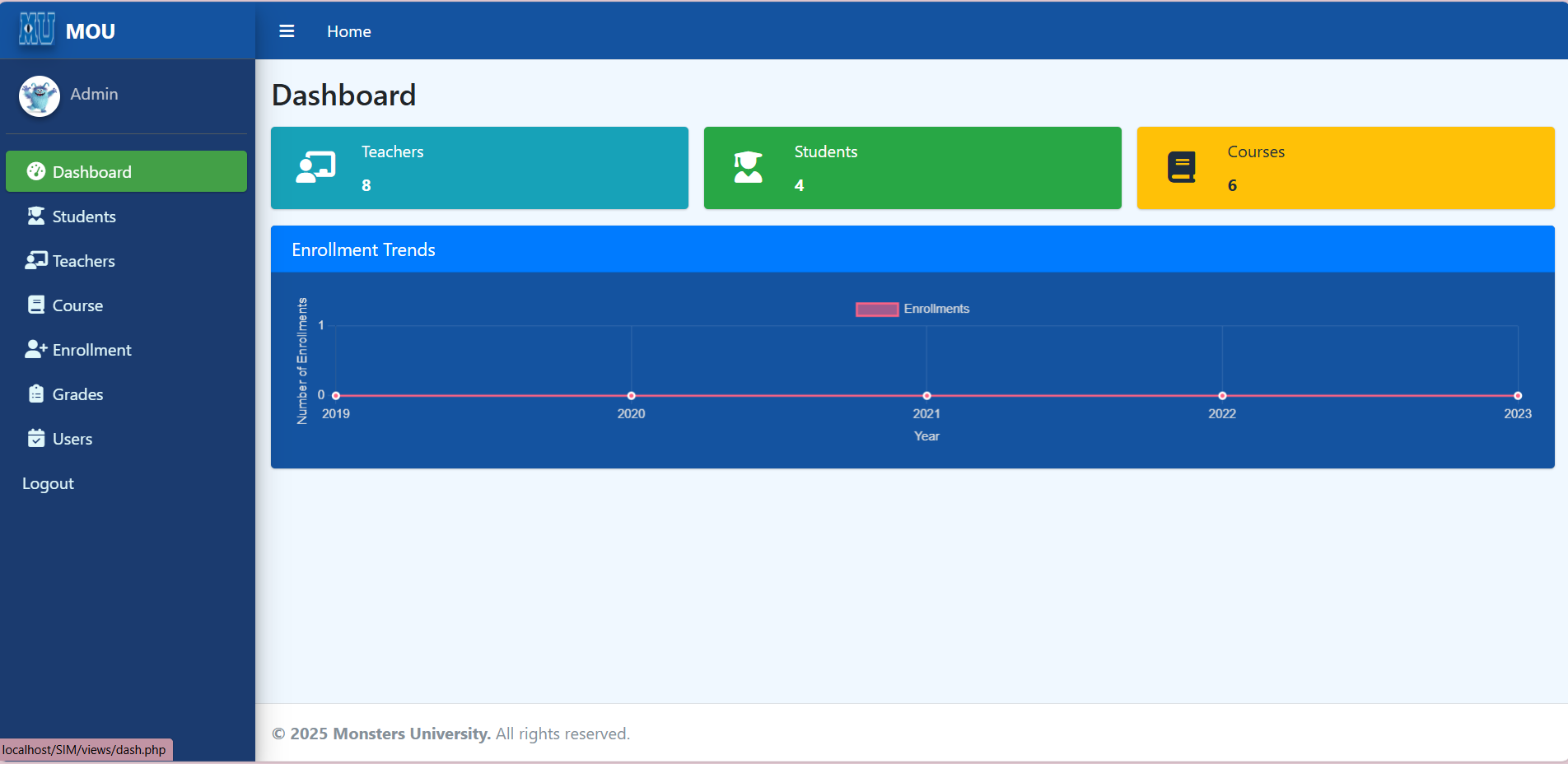Go to Teachers in the sidebar
The height and width of the screenshot is (764, 1568).
(x=126, y=260)
